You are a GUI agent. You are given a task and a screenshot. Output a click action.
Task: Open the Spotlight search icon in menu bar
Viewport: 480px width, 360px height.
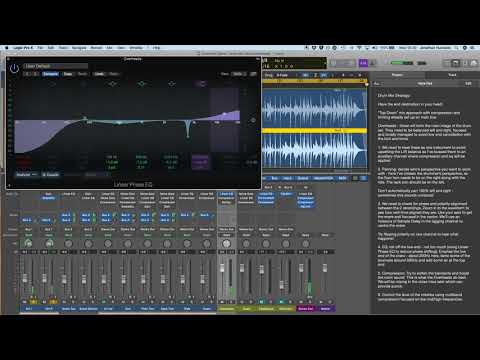coord(457,48)
